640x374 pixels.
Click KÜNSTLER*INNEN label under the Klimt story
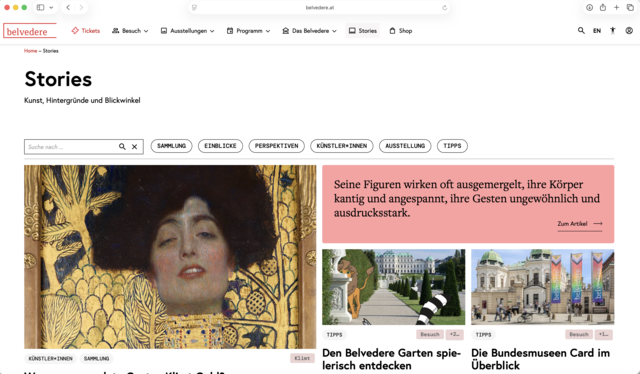tap(50, 358)
